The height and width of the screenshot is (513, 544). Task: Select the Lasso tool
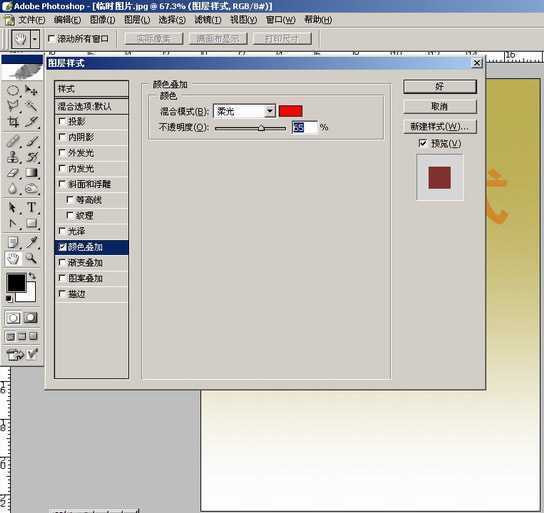tap(13, 106)
